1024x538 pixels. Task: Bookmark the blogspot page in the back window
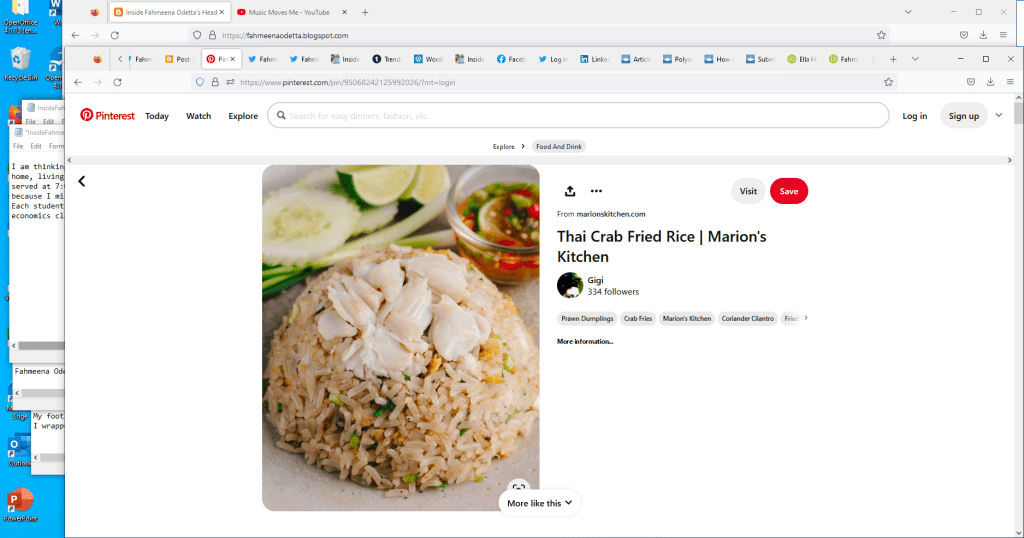(881, 35)
